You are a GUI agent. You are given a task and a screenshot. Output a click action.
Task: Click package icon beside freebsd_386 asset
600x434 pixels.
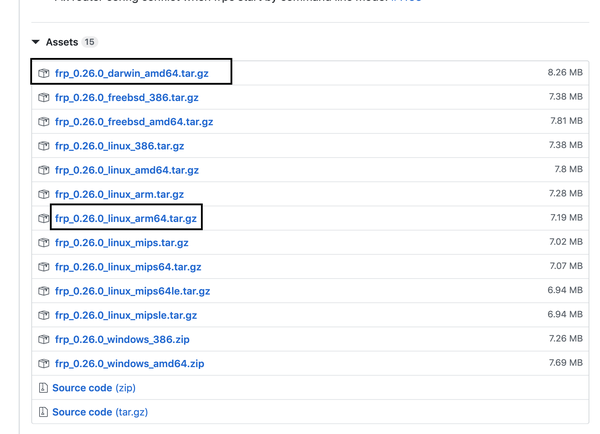click(44, 98)
